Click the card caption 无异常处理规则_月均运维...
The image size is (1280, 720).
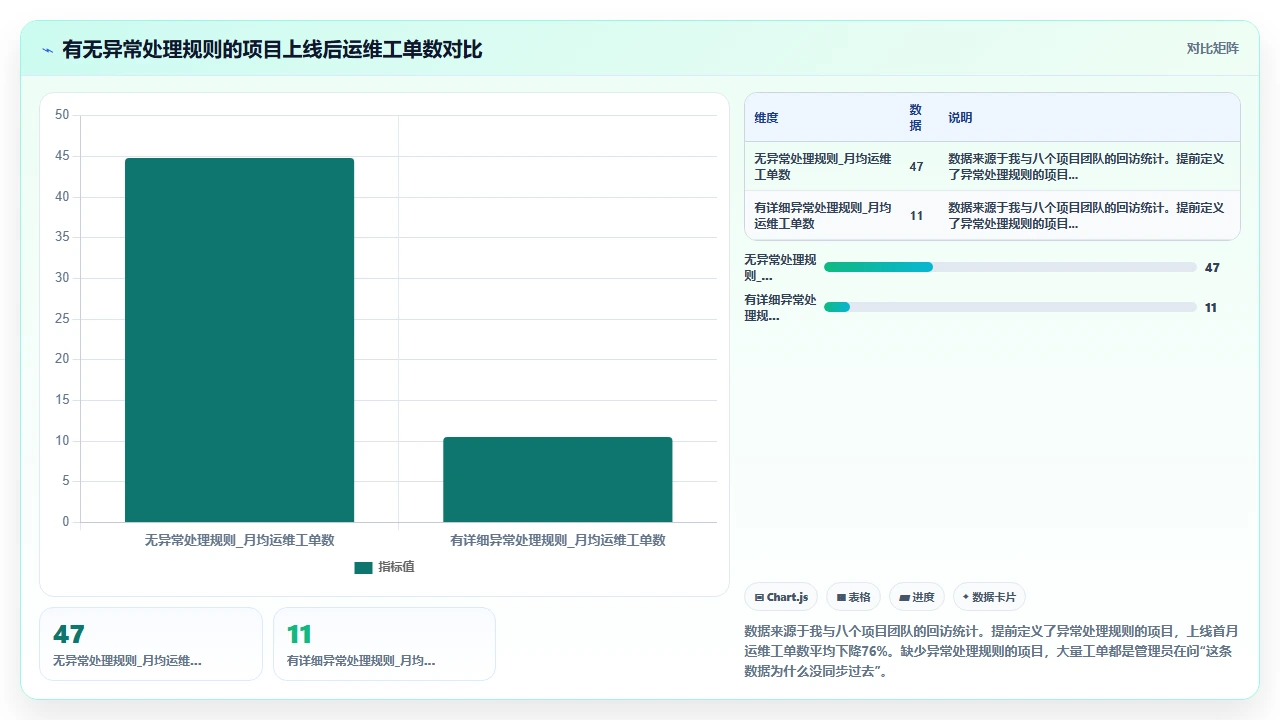coord(127,661)
